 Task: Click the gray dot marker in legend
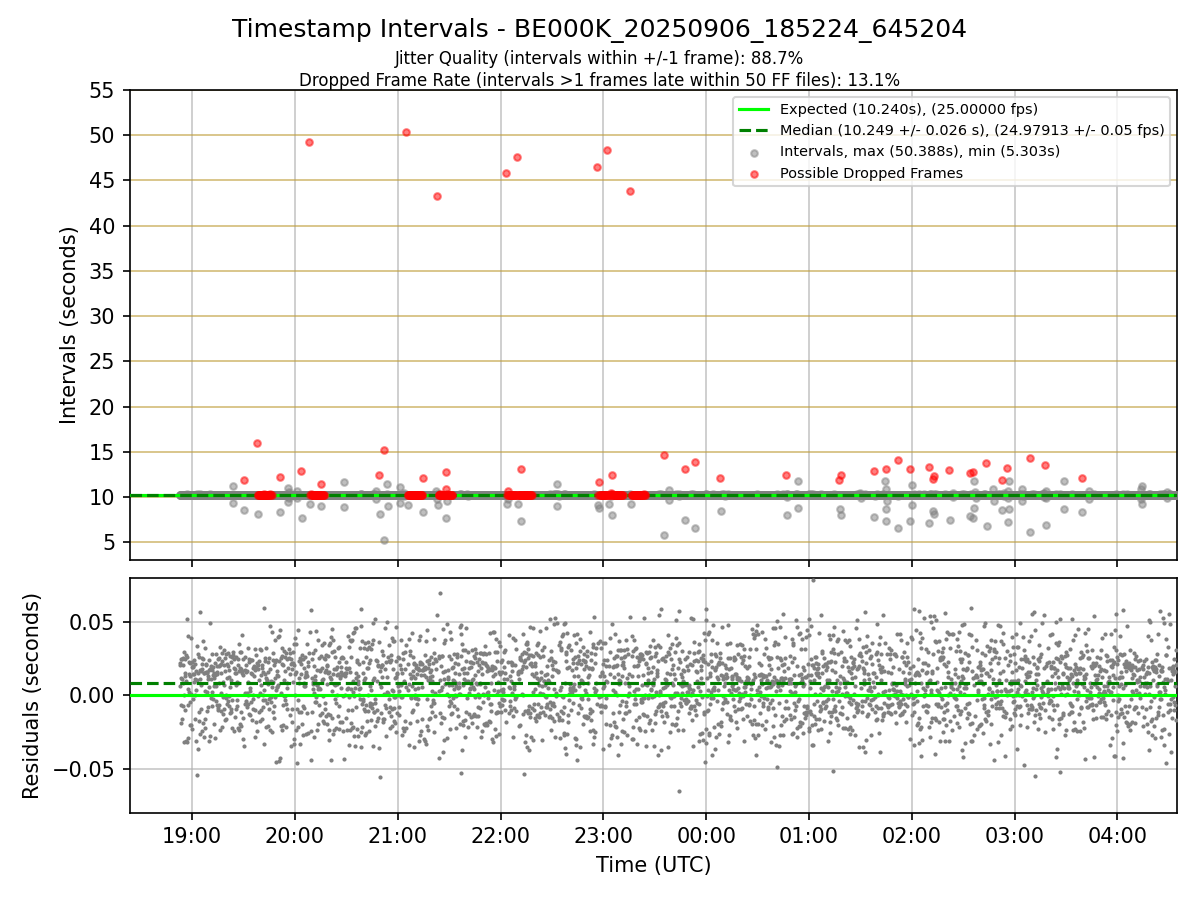754,152
